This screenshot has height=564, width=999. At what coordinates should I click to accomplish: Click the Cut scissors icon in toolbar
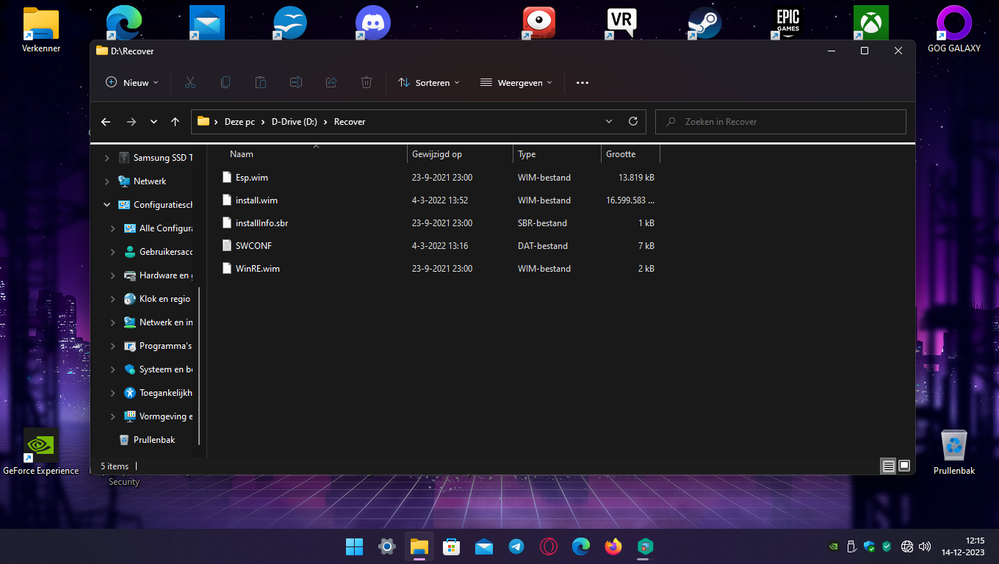(190, 83)
